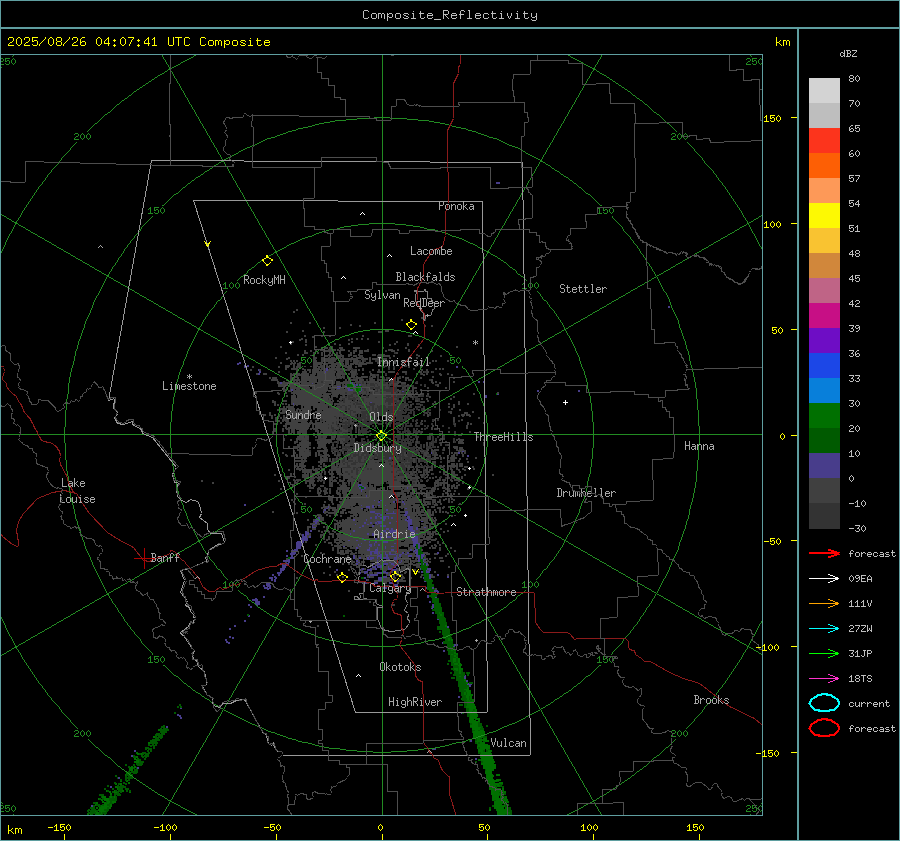Screen dimensions: 900x841
Task: Click the yellow diamond marker below Cochrane
Action: 342,578
